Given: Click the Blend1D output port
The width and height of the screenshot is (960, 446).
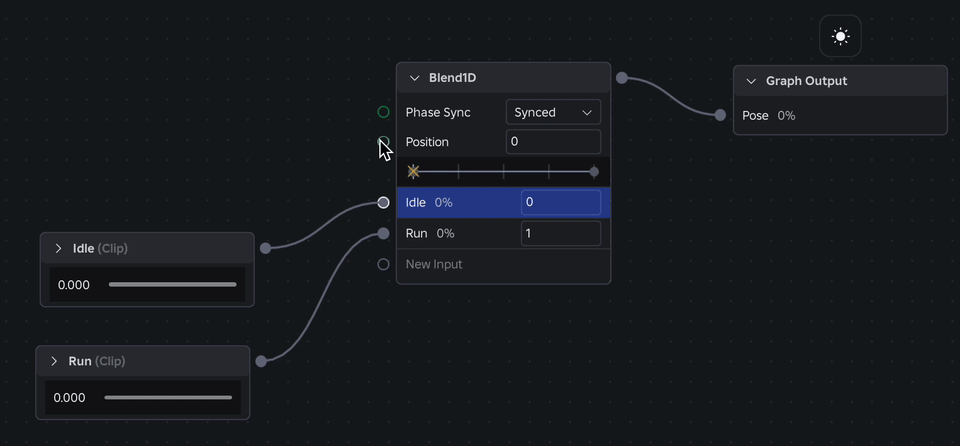Looking at the screenshot, I should (x=622, y=78).
